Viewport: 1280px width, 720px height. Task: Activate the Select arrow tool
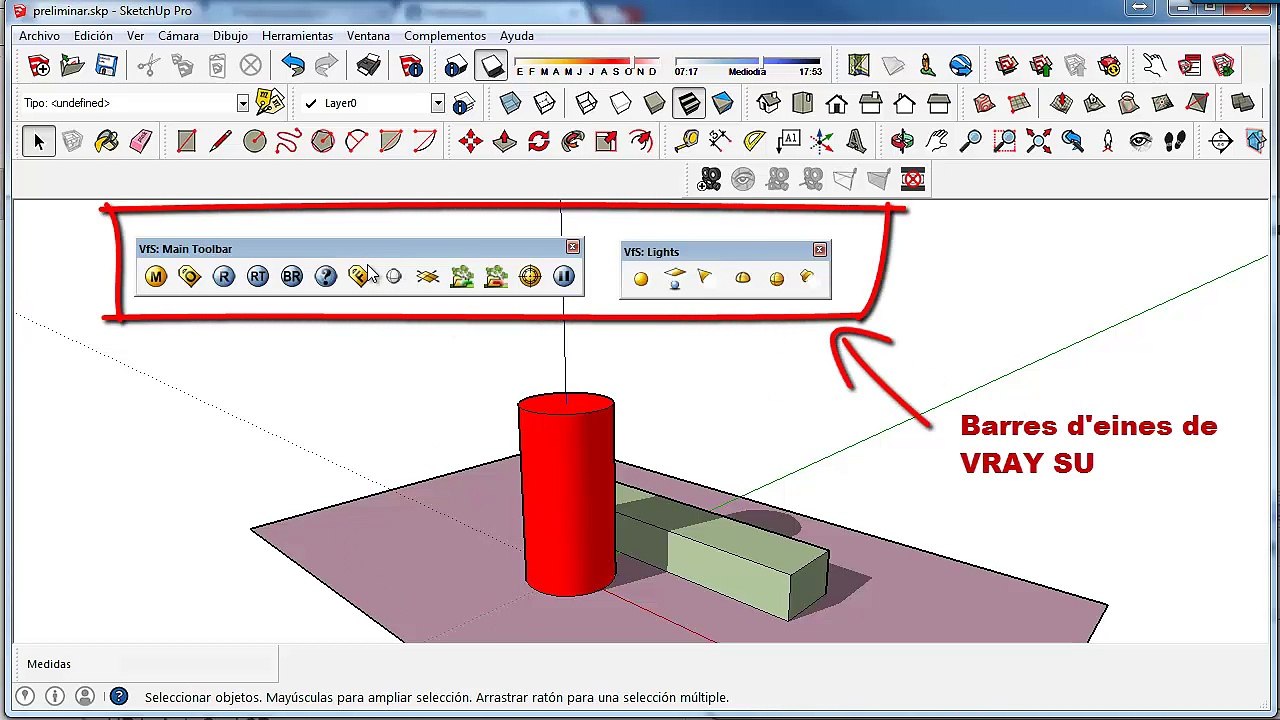(x=38, y=141)
